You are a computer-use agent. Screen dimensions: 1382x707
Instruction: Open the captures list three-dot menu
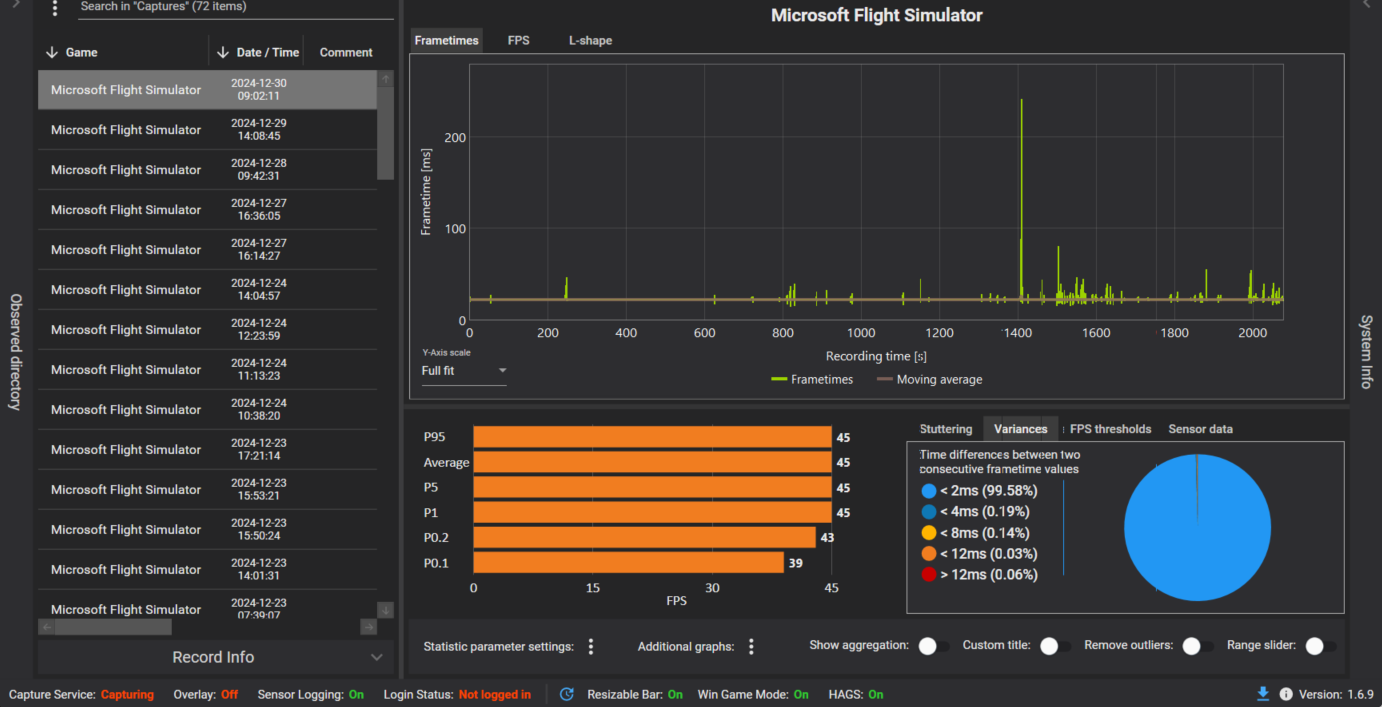(x=55, y=8)
